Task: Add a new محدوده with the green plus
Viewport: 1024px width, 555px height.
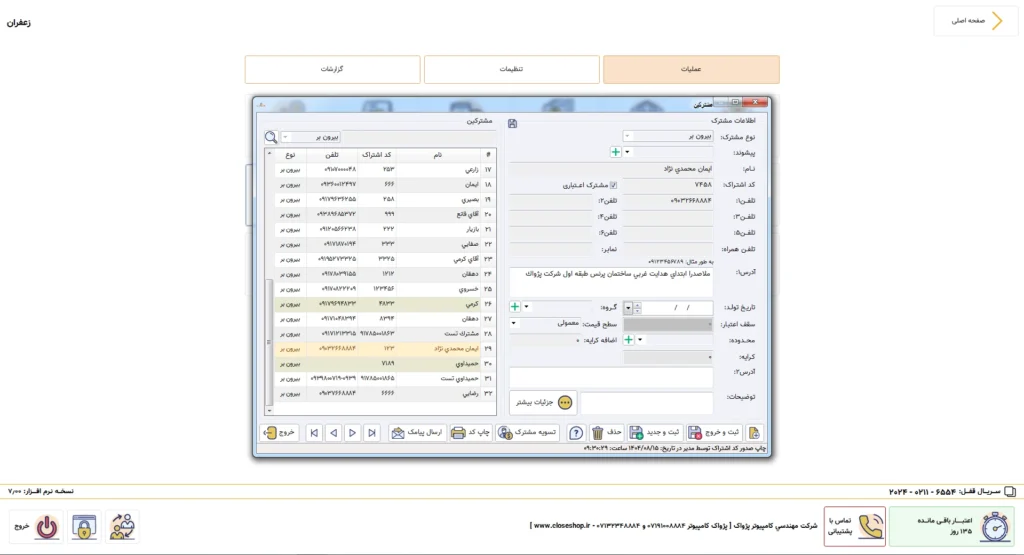Action: click(x=628, y=340)
